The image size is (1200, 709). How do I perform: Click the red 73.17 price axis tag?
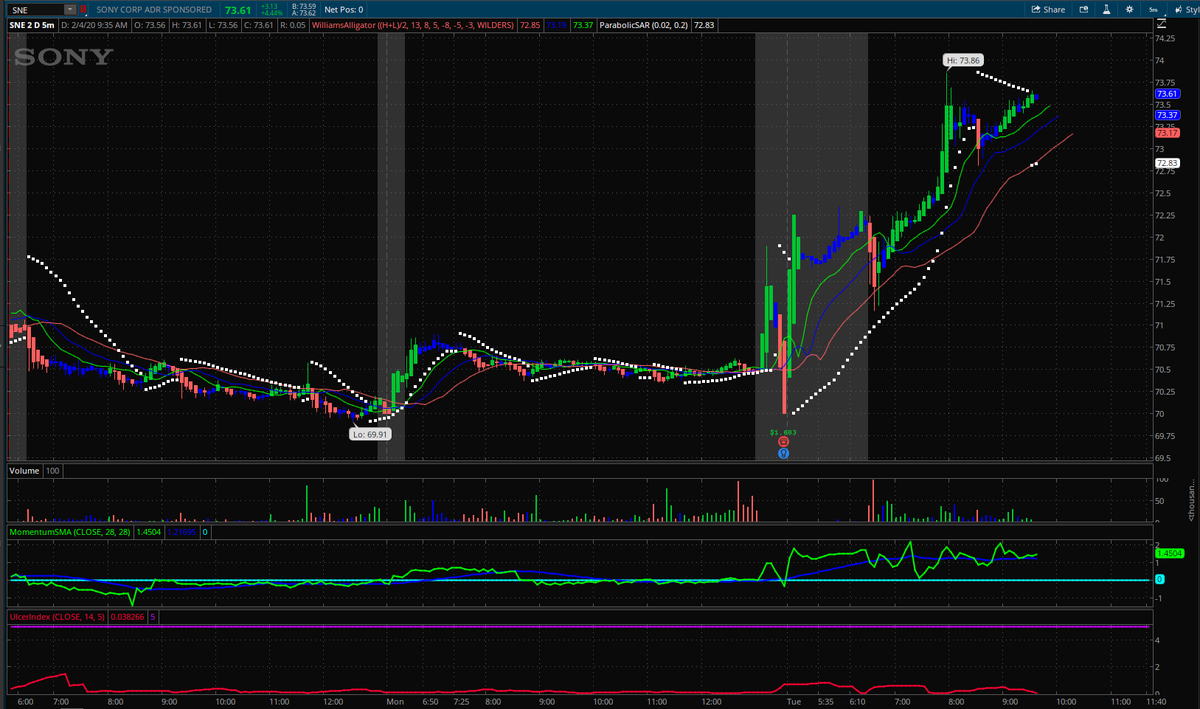[1167, 132]
